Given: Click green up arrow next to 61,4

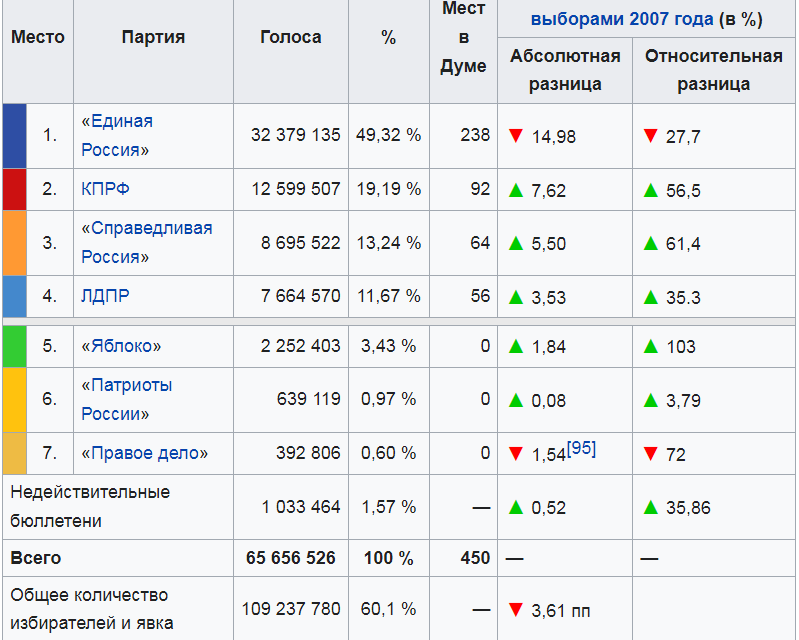Looking at the screenshot, I should click(650, 243).
